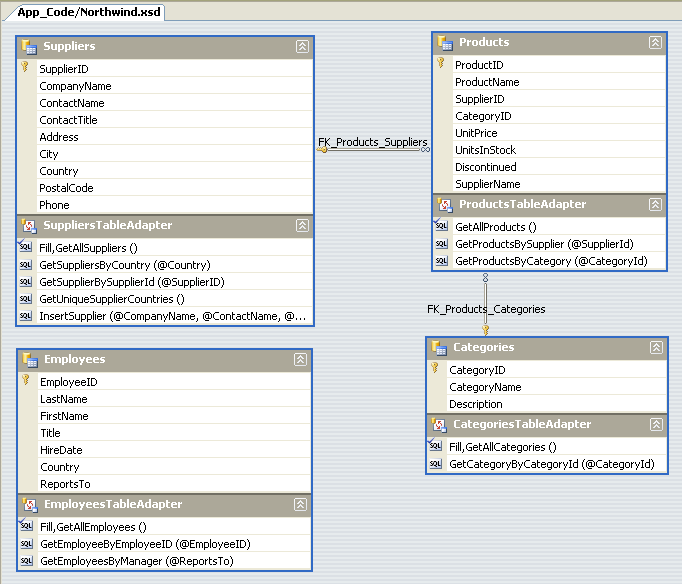This screenshot has height=584, width=682.
Task: Click the EmployeesTableAdapter icon
Action: [30, 504]
